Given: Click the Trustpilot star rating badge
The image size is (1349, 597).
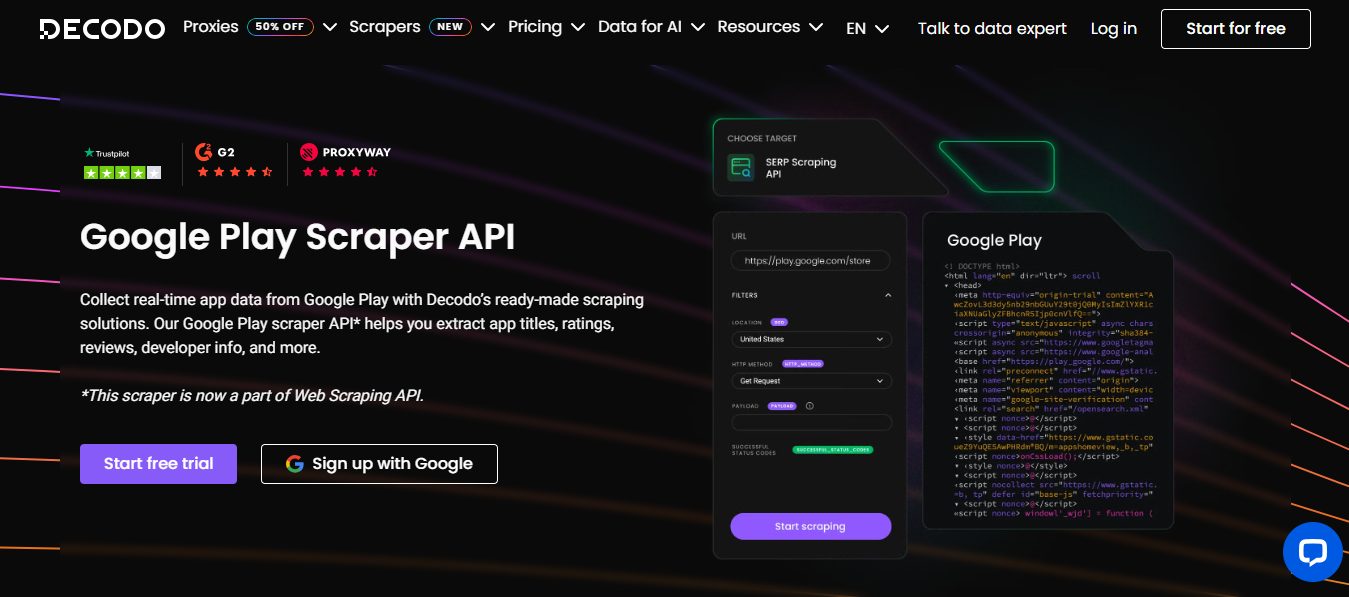Looking at the screenshot, I should [x=122, y=163].
